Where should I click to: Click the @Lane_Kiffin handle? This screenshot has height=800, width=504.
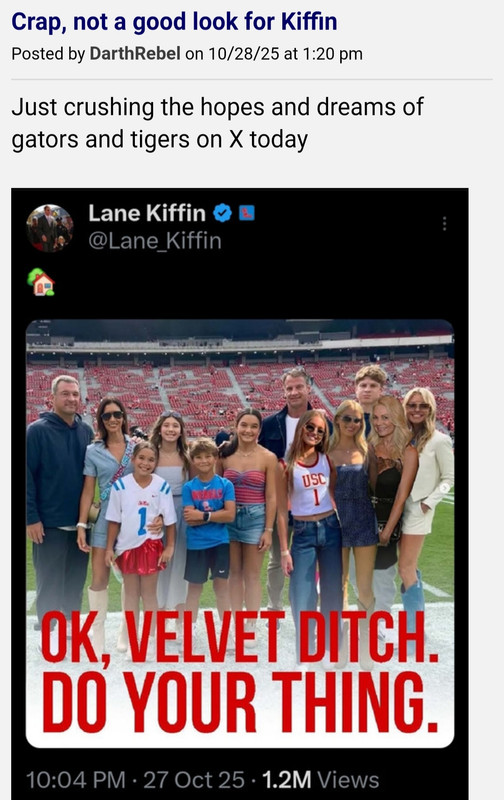[155, 240]
